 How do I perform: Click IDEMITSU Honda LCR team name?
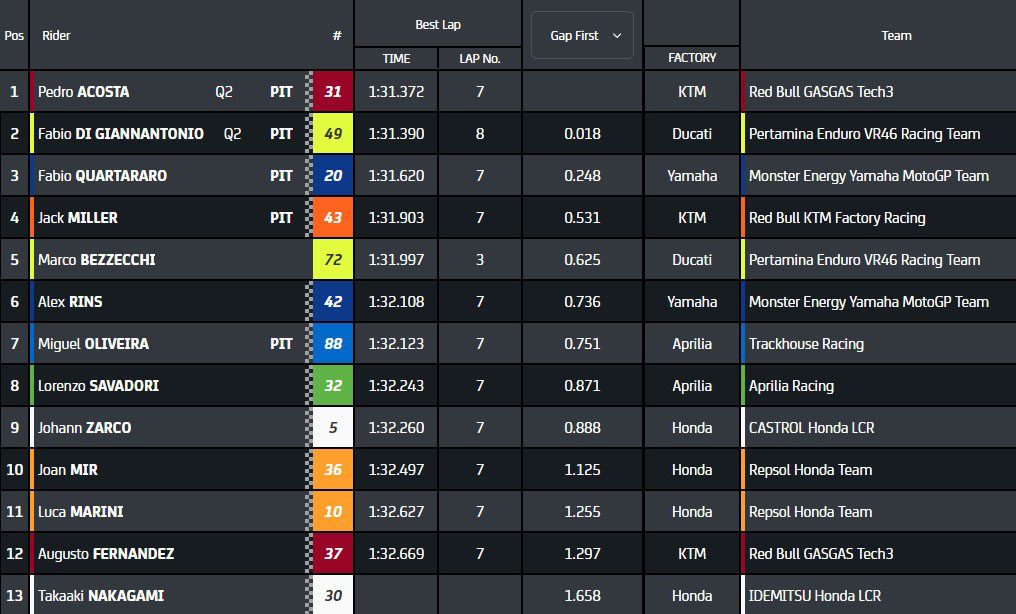tap(814, 596)
